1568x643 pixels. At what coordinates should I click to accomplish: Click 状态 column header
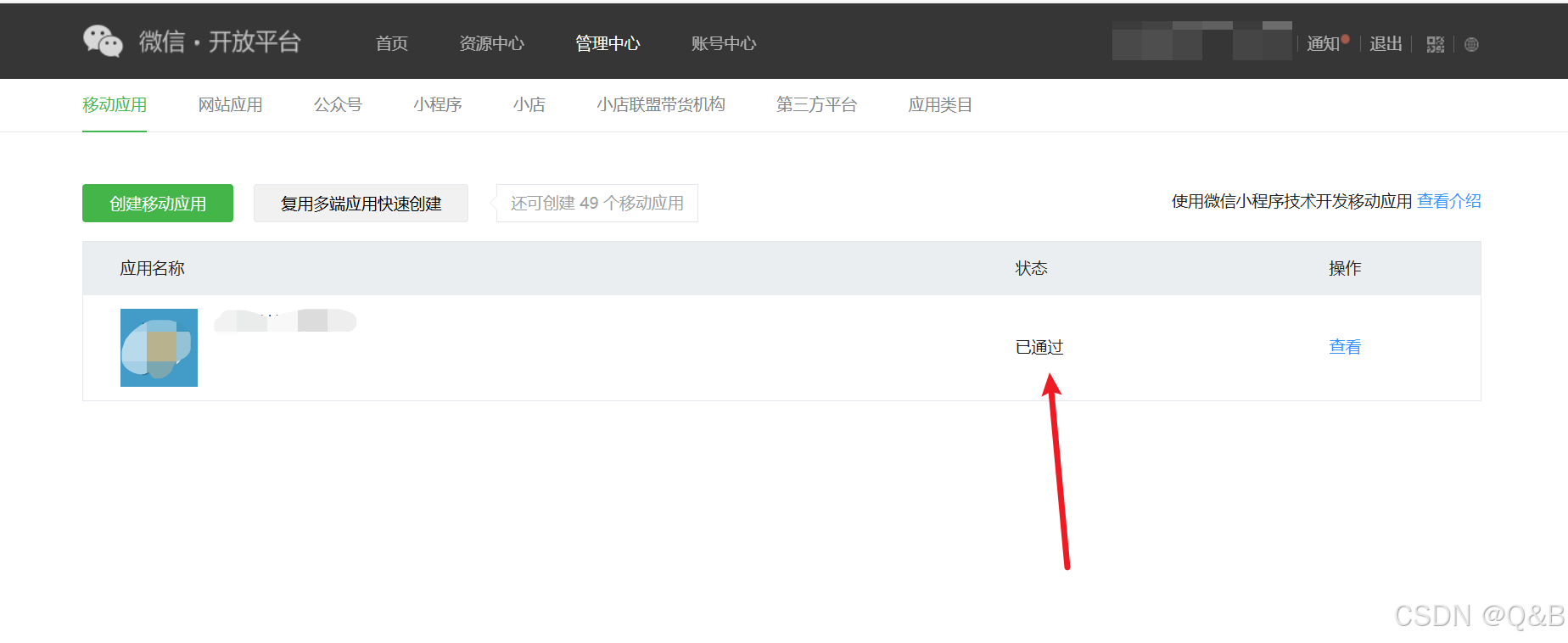pyautogui.click(x=1031, y=268)
